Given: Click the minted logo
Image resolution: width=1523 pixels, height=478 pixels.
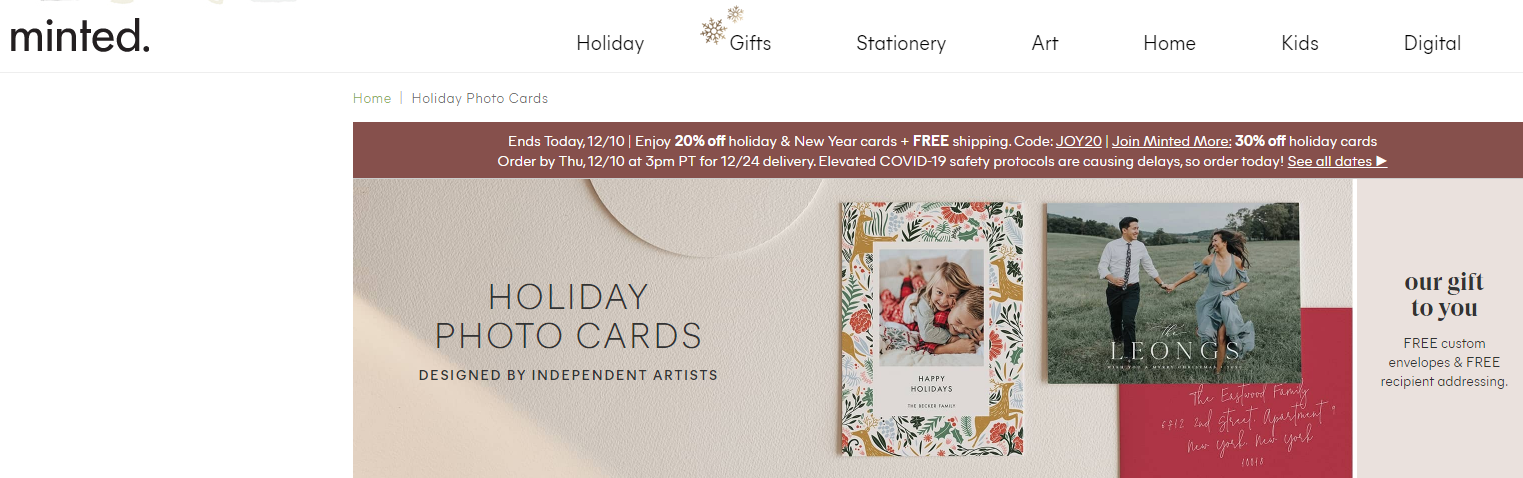Looking at the screenshot, I should (80, 36).
